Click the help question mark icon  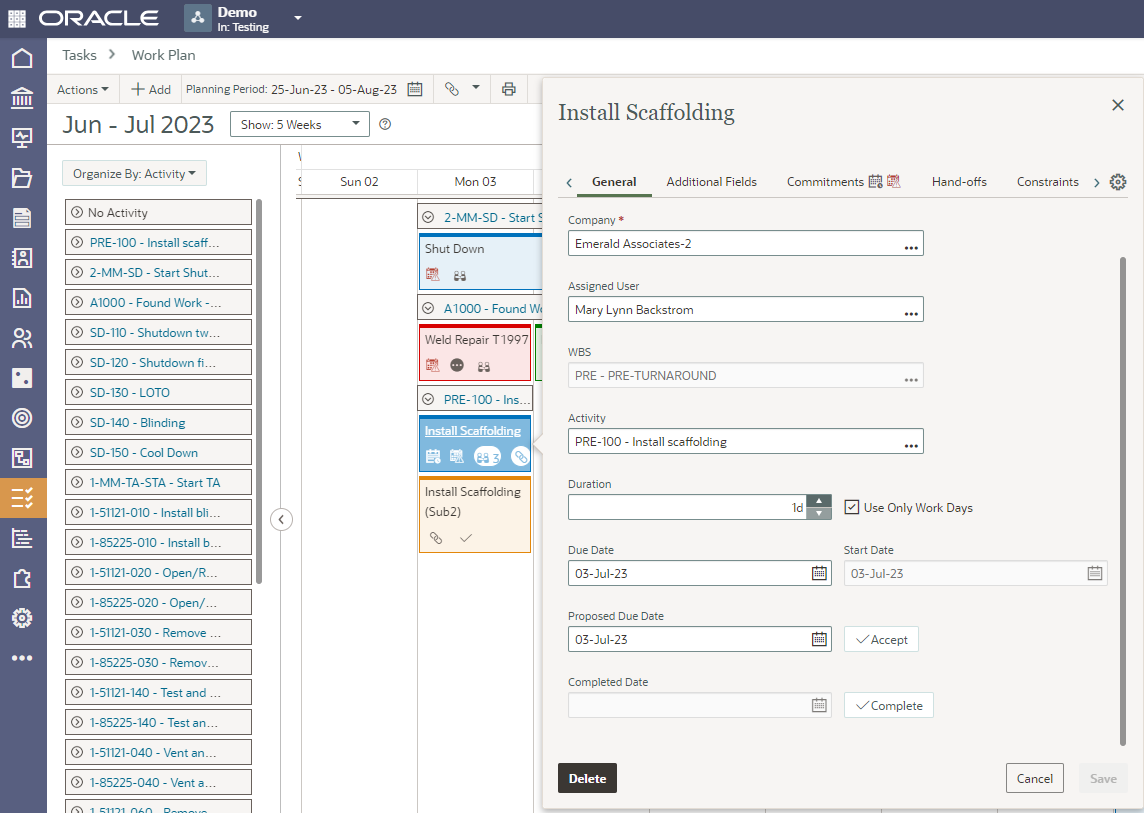pyautogui.click(x=385, y=125)
